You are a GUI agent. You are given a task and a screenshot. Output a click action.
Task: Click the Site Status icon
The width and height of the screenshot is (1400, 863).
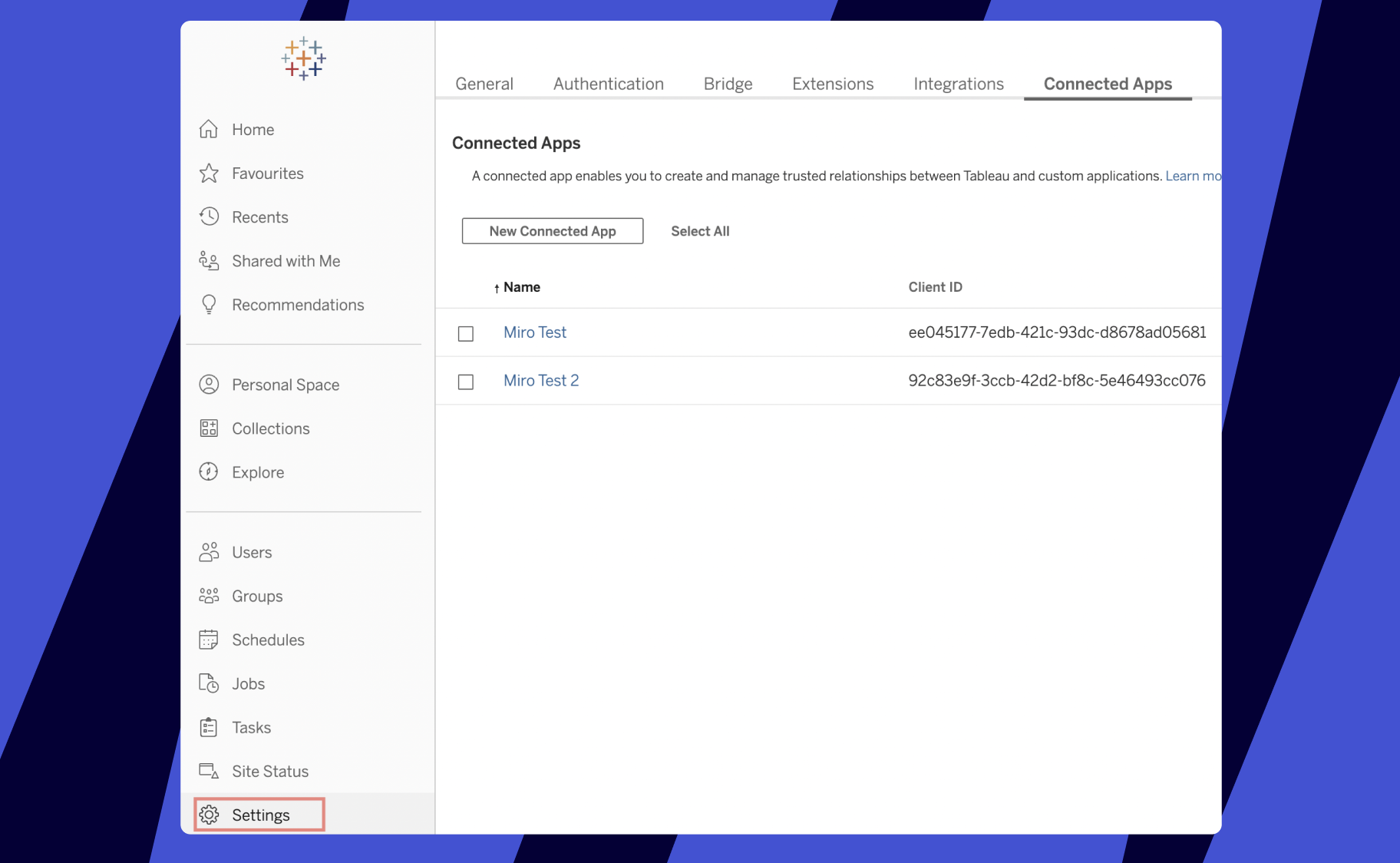209,771
